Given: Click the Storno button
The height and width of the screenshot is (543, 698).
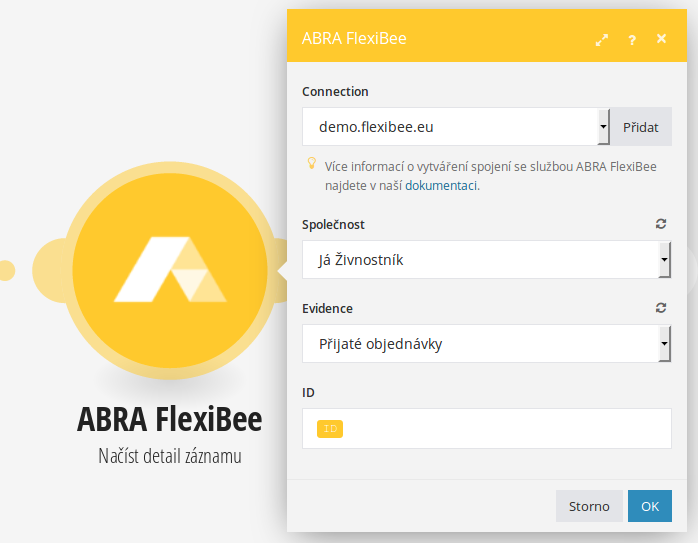Looking at the screenshot, I should pos(589,506).
